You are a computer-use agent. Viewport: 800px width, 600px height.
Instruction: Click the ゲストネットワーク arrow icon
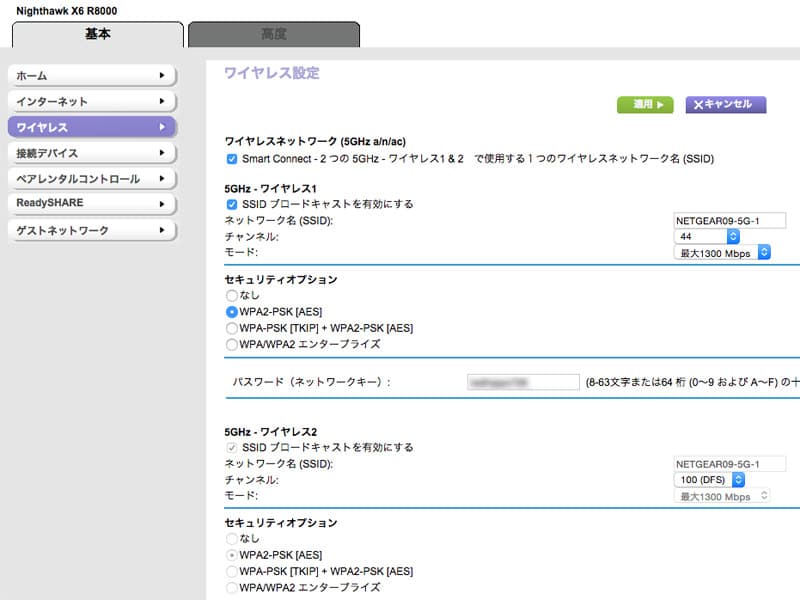tap(161, 230)
